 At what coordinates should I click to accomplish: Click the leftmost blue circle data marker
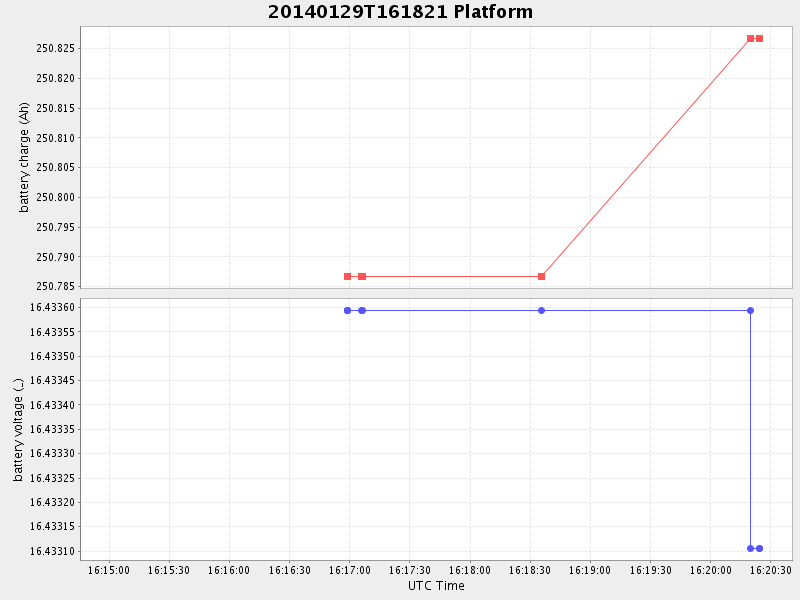point(347,310)
